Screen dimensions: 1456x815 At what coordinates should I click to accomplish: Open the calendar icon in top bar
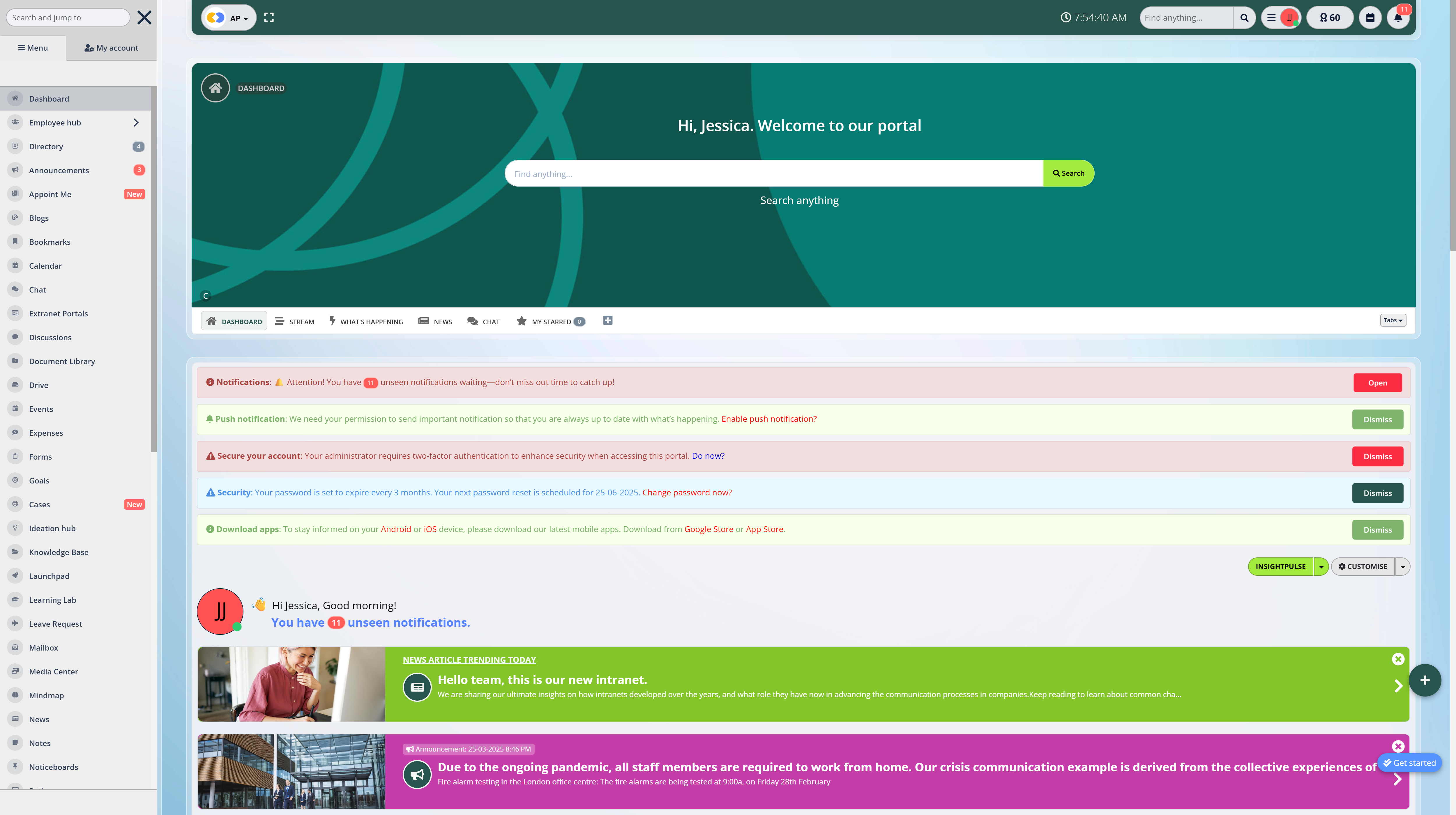[x=1370, y=17]
